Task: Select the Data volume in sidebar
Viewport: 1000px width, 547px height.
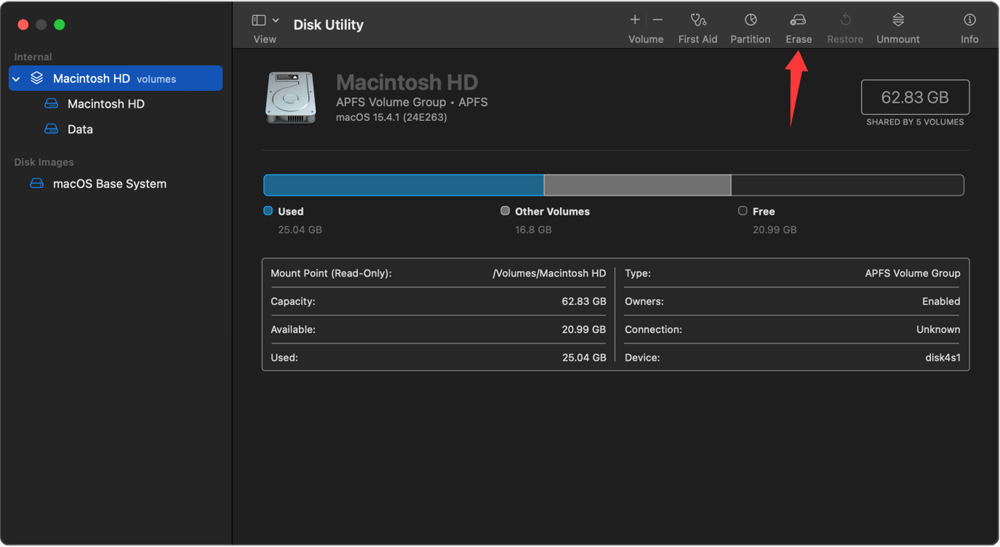Action: tap(80, 129)
